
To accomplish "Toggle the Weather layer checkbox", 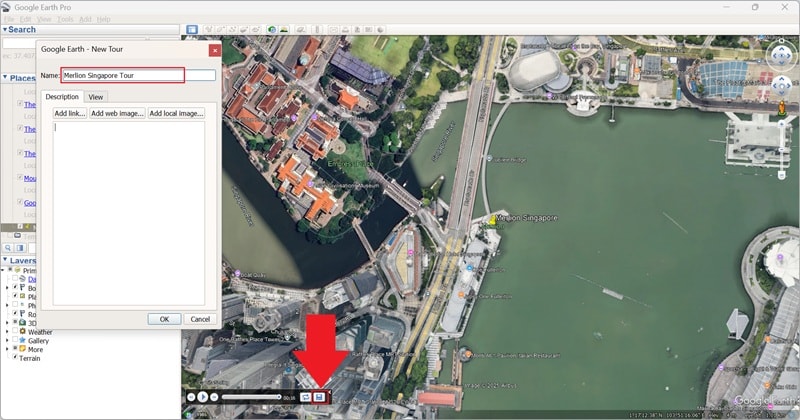I will (x=15, y=331).
